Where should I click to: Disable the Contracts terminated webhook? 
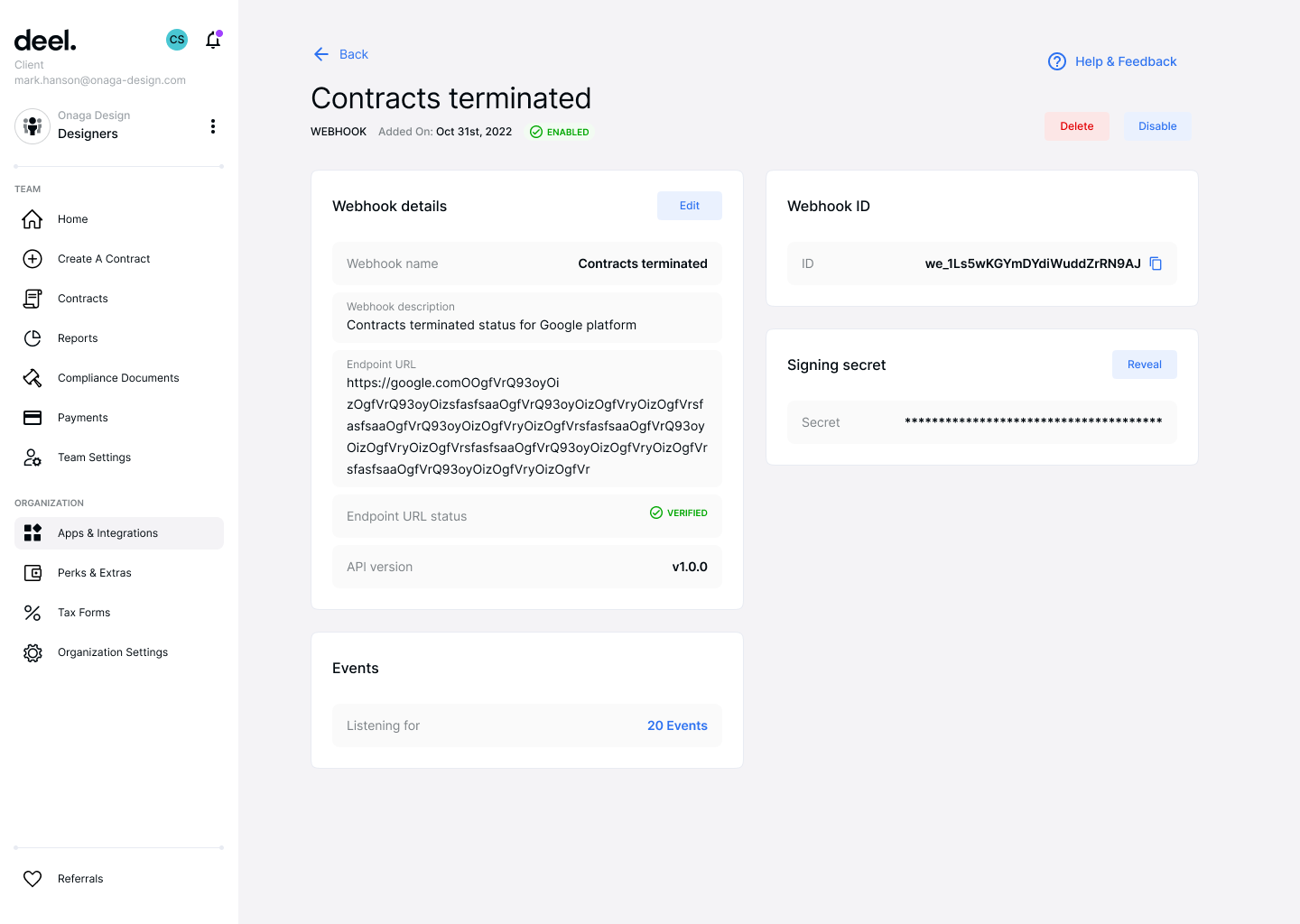coord(1157,126)
